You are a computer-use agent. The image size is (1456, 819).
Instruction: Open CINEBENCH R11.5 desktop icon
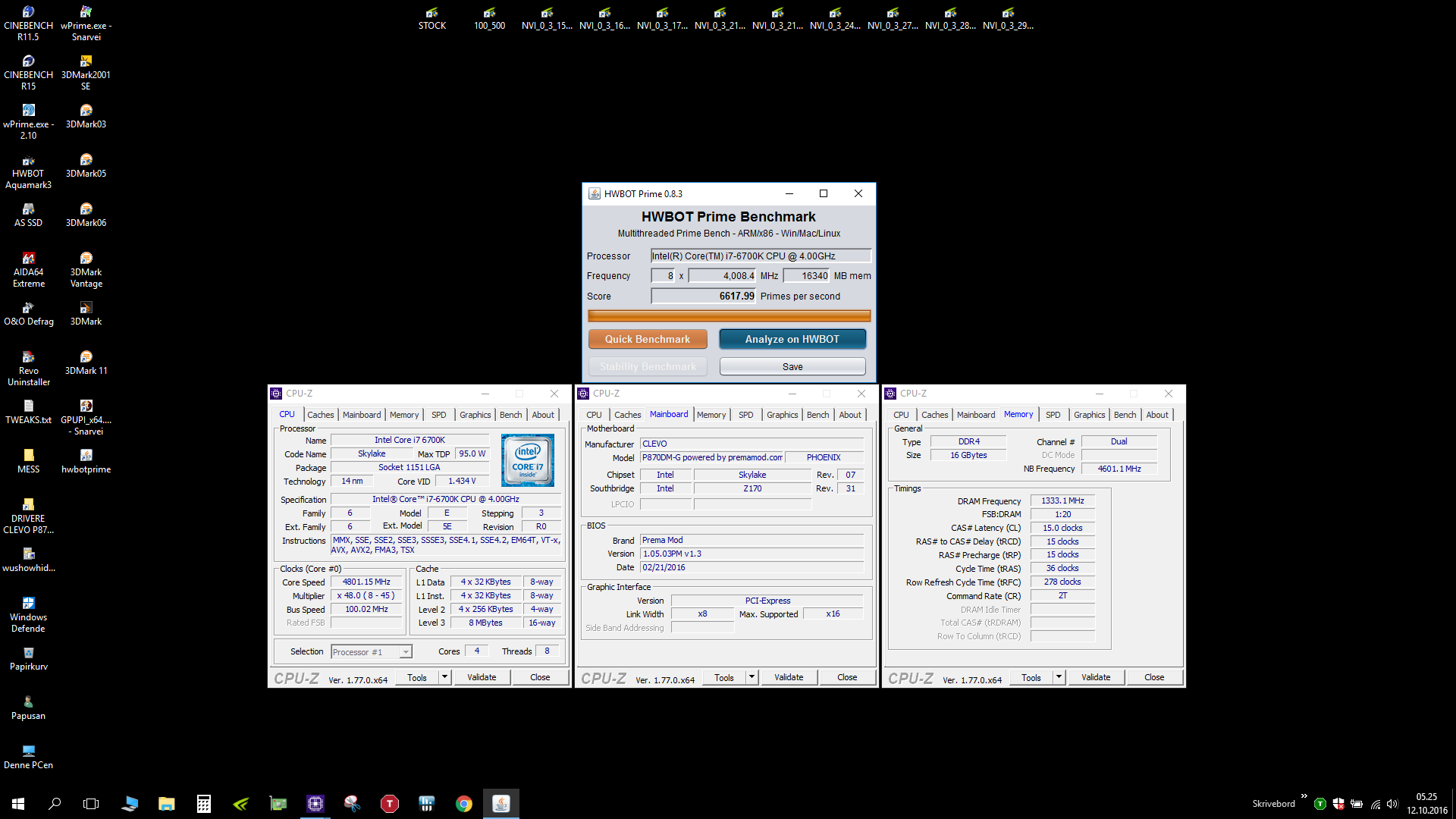tap(28, 23)
